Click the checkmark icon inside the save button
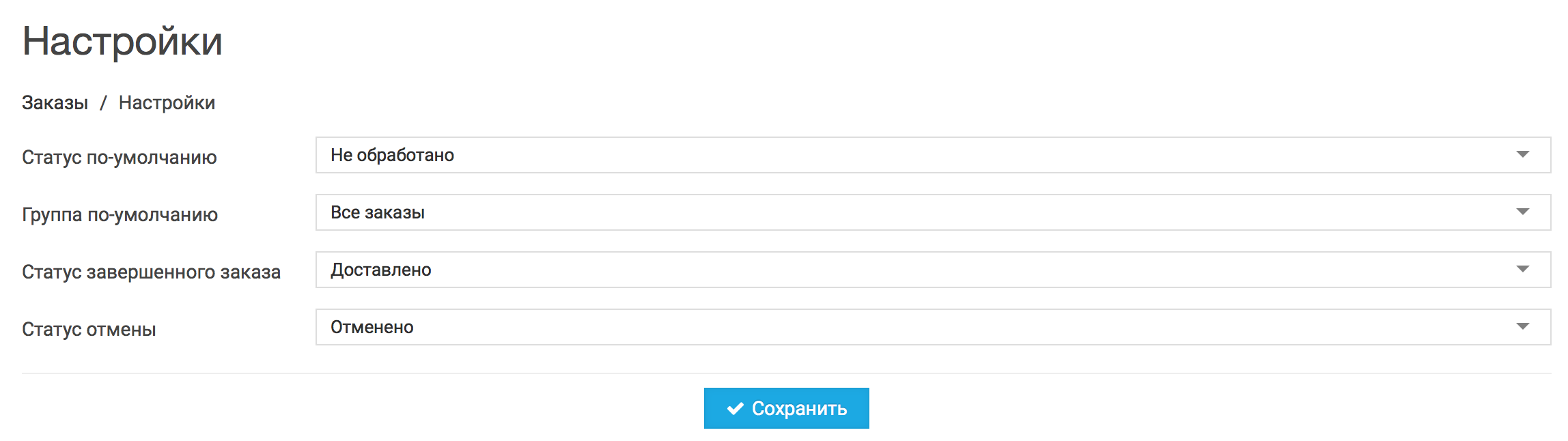The width and height of the screenshot is (1568, 441). click(x=734, y=408)
